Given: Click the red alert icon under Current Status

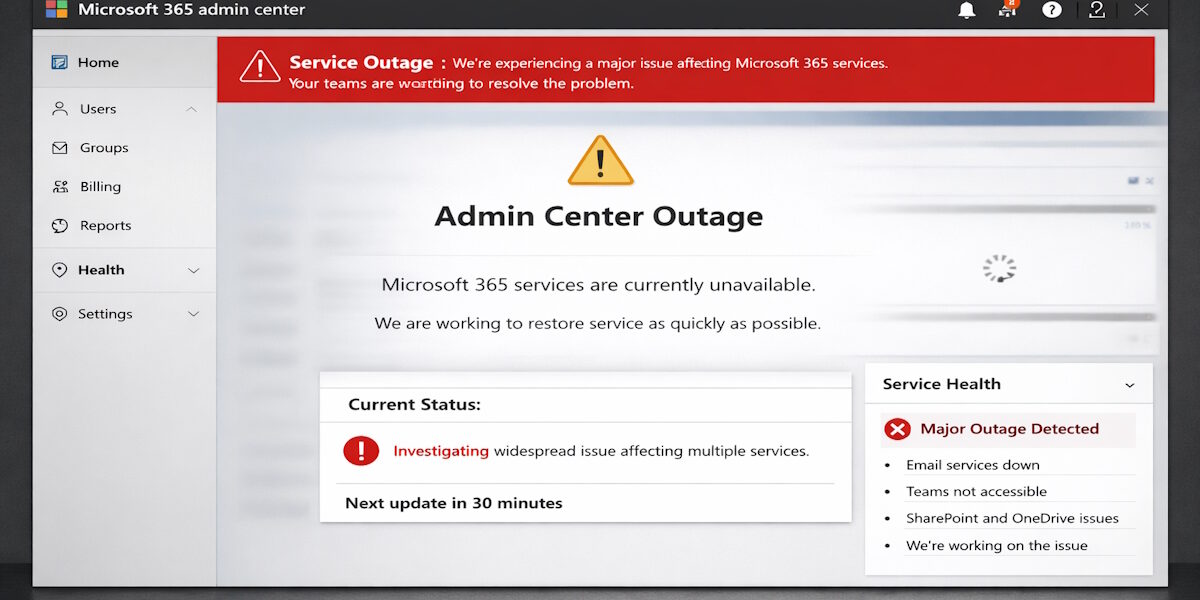Looking at the screenshot, I should 361,451.
